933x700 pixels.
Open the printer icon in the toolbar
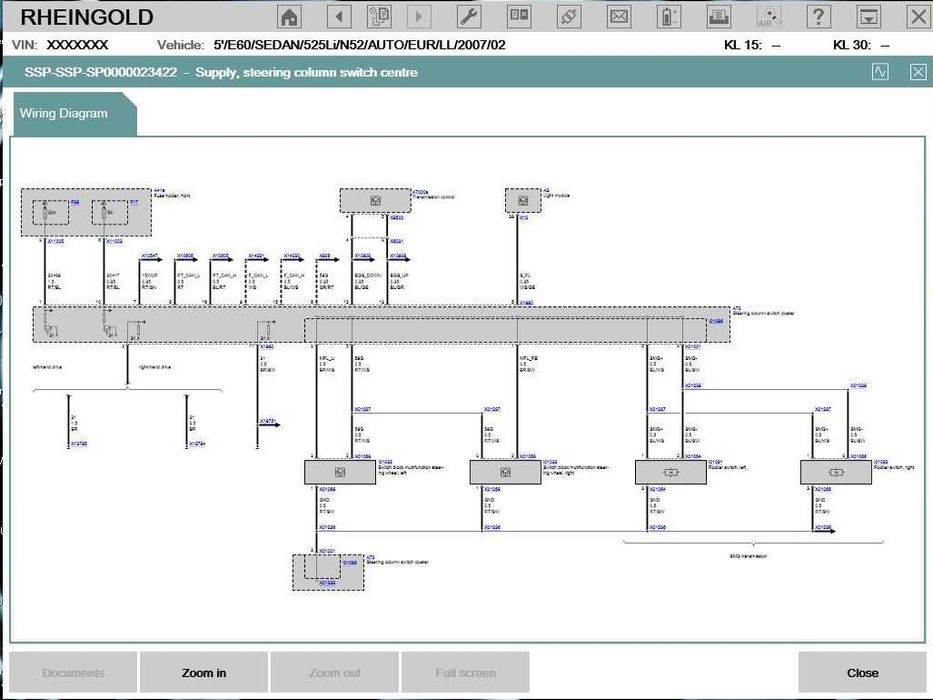719,17
